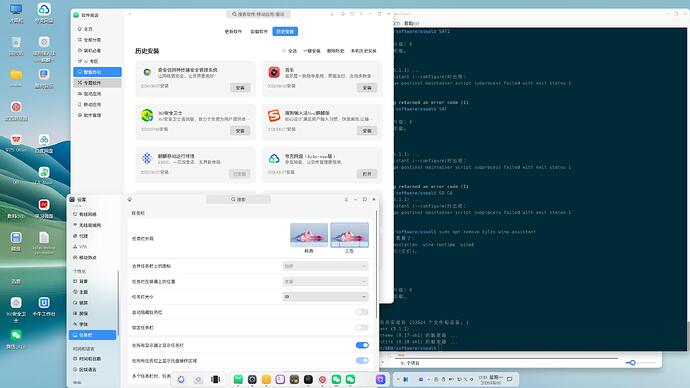
Task: Click the home icon atop the Settings window
Action: pos(129,199)
